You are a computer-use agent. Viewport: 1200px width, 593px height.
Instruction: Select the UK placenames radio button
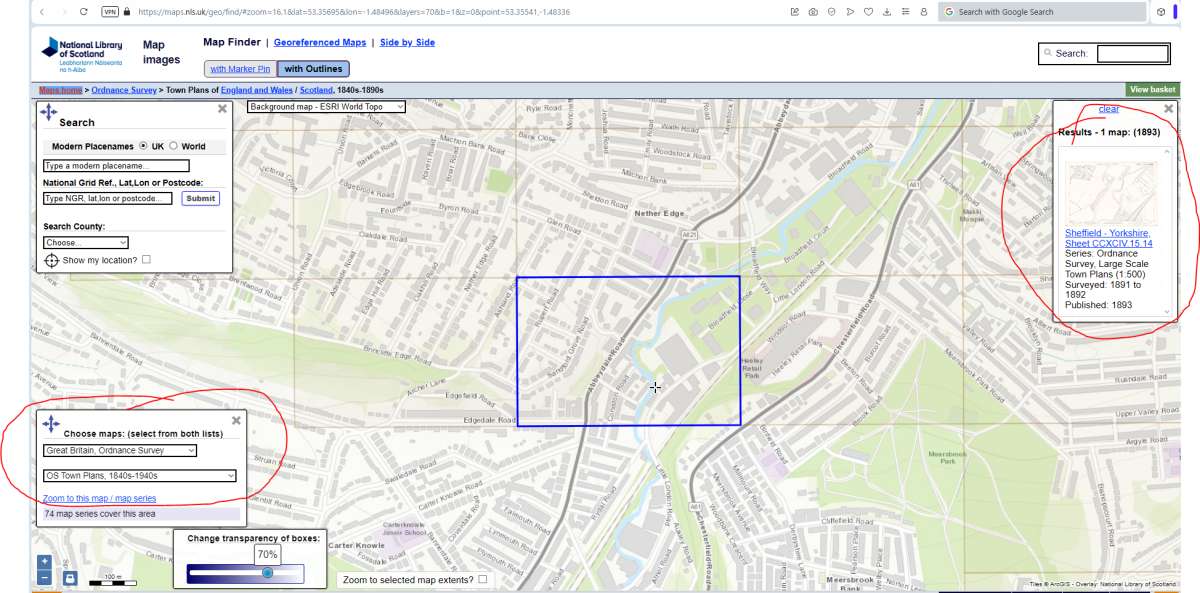[x=143, y=146]
